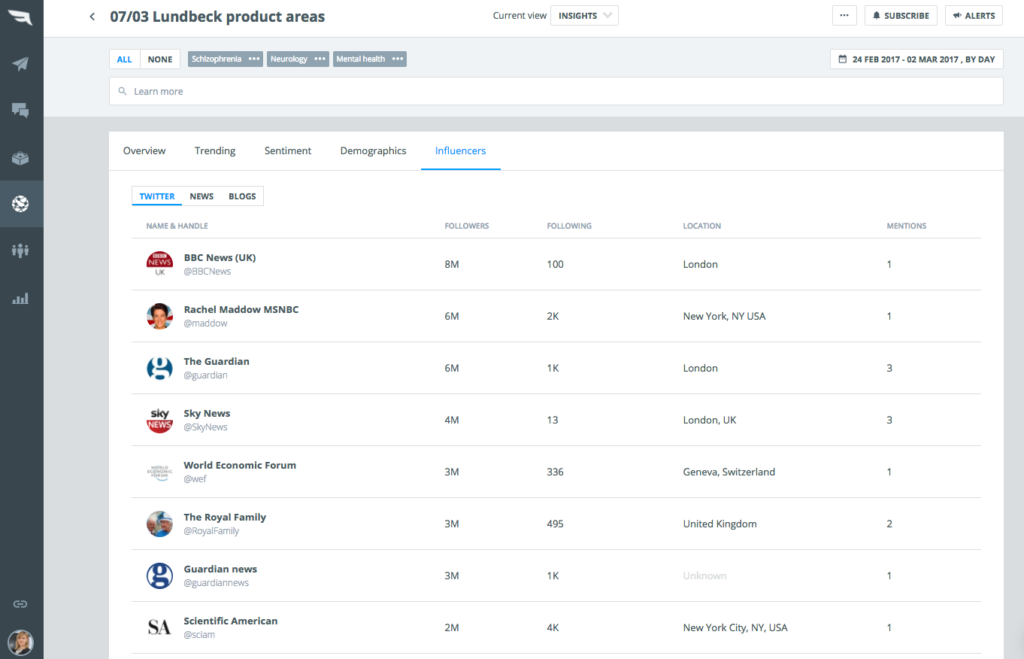Open @SkyNews handle link
The image size is (1024, 659).
click(205, 427)
